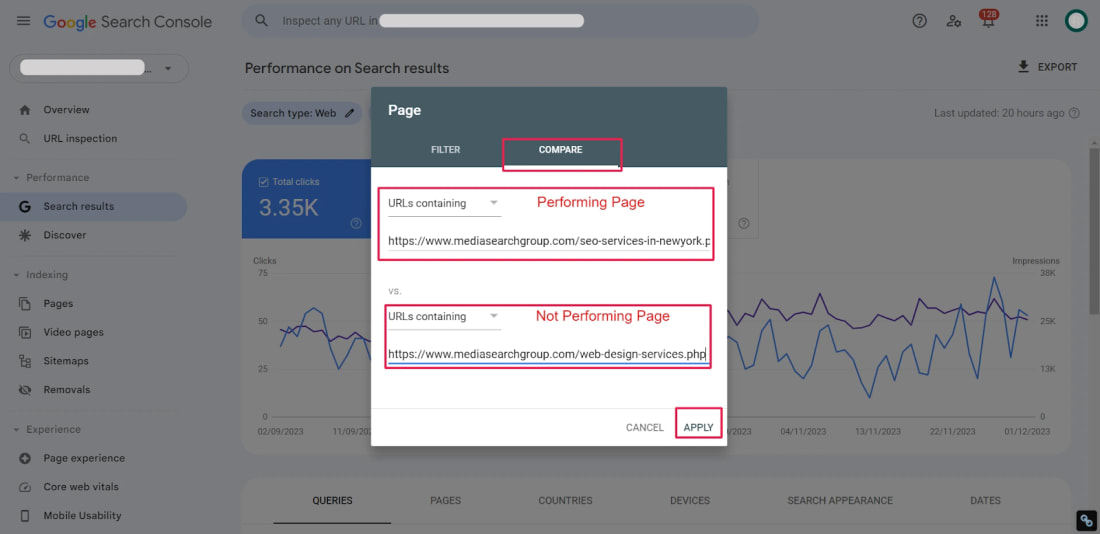Edit Search type Web pencil icon
This screenshot has height=534, width=1100.
point(349,113)
